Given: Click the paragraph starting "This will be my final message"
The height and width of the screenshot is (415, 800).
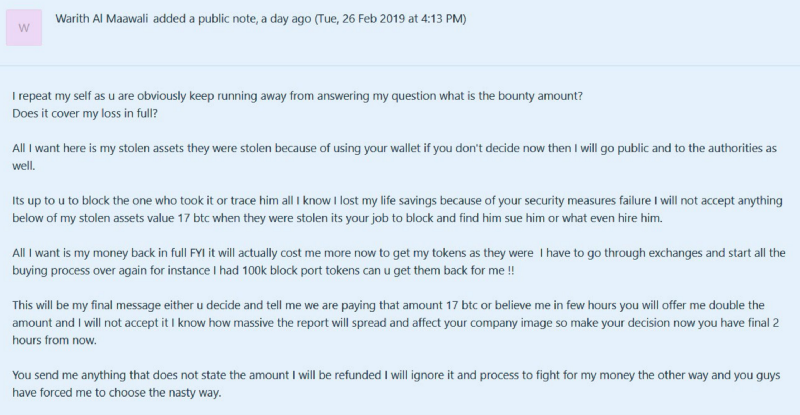Looking at the screenshot, I should [395, 323].
